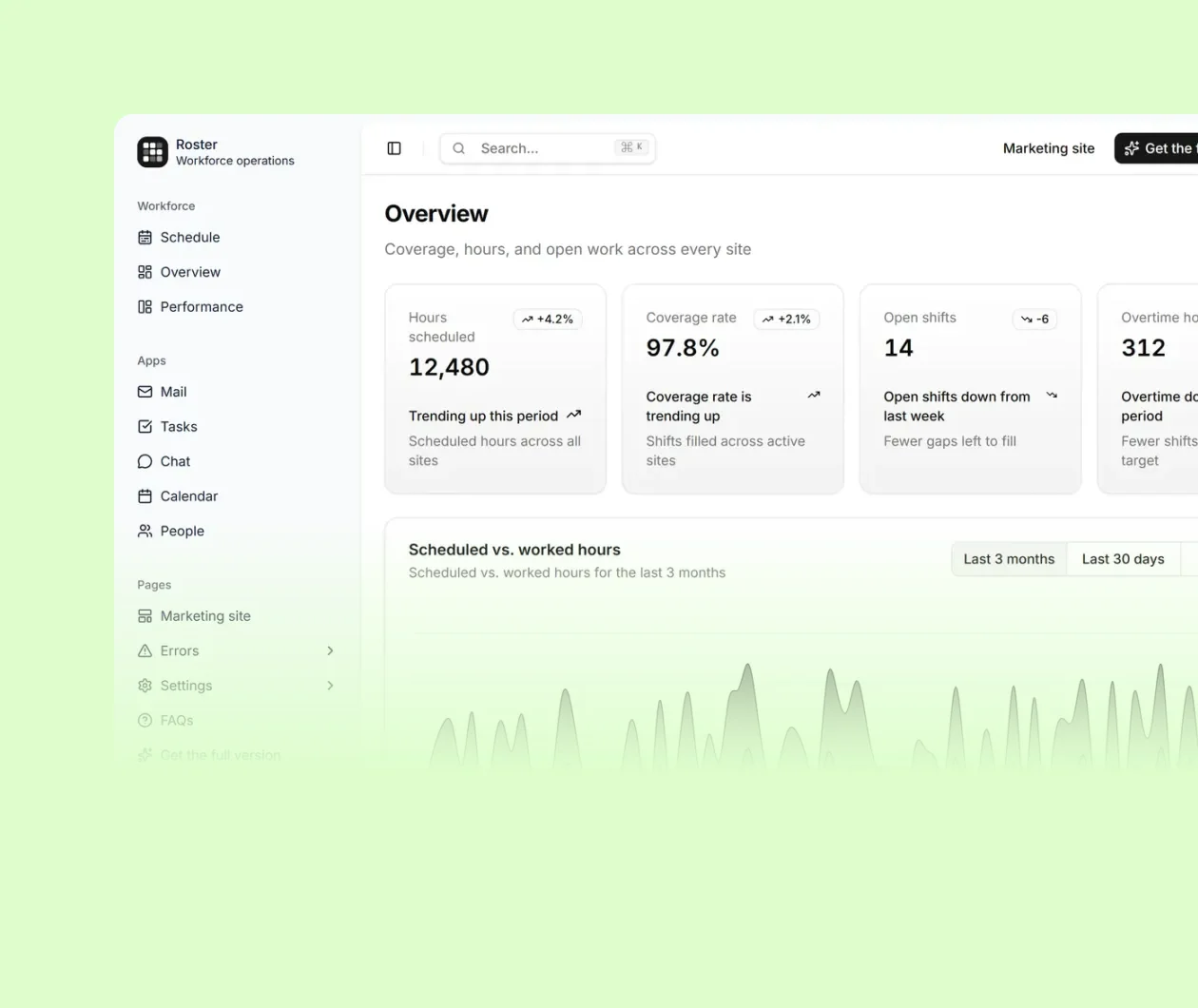This screenshot has height=1008, width=1198.
Task: Click the Settings gear icon
Action: click(145, 686)
